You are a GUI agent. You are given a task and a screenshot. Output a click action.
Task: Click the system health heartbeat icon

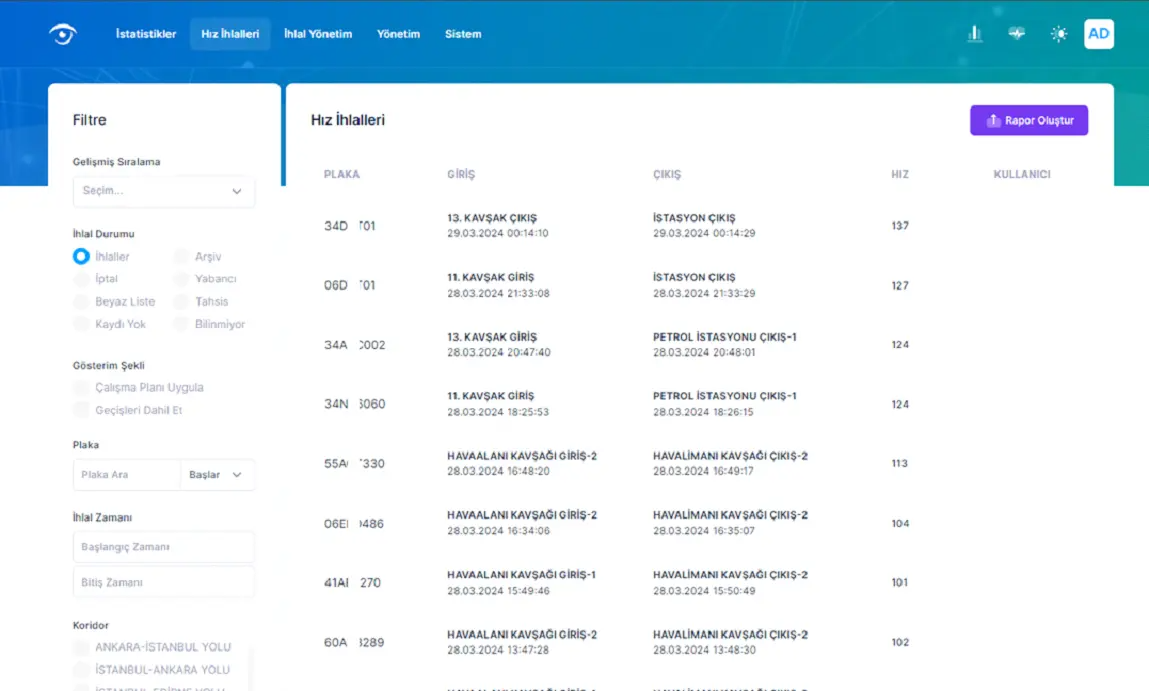click(1017, 34)
